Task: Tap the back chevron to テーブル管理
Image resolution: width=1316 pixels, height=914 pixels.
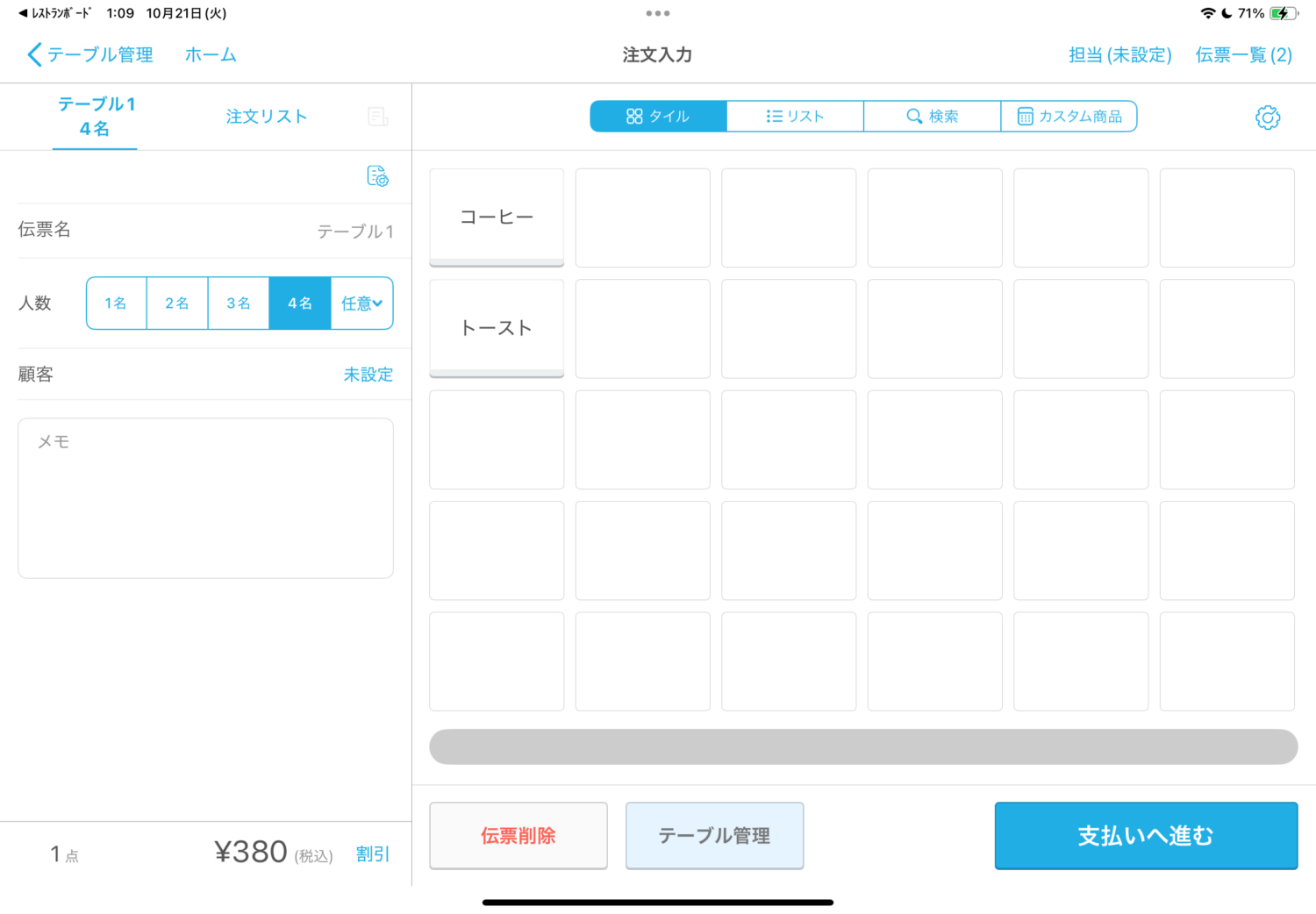Action: point(35,54)
